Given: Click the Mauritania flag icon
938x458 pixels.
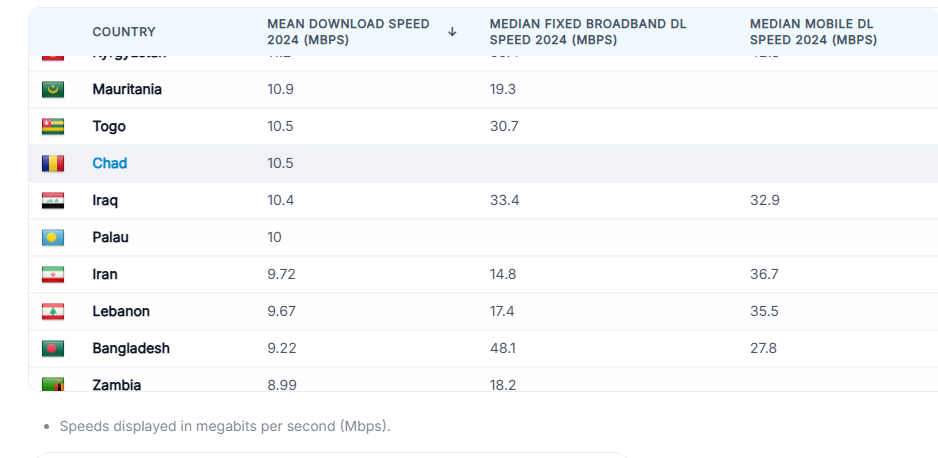Looking at the screenshot, I should point(53,90).
